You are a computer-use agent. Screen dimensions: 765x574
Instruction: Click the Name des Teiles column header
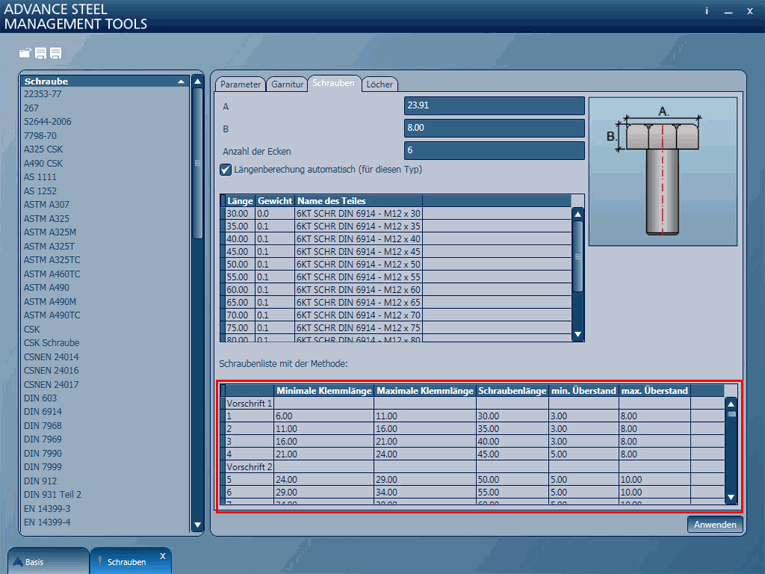tap(359, 200)
